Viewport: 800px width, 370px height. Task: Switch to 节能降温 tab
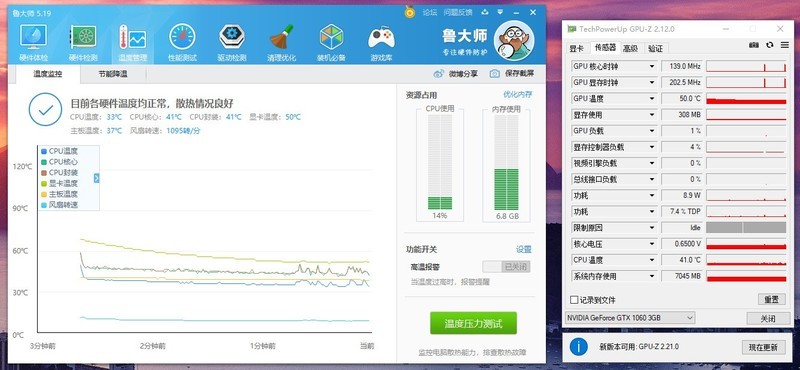(x=113, y=74)
